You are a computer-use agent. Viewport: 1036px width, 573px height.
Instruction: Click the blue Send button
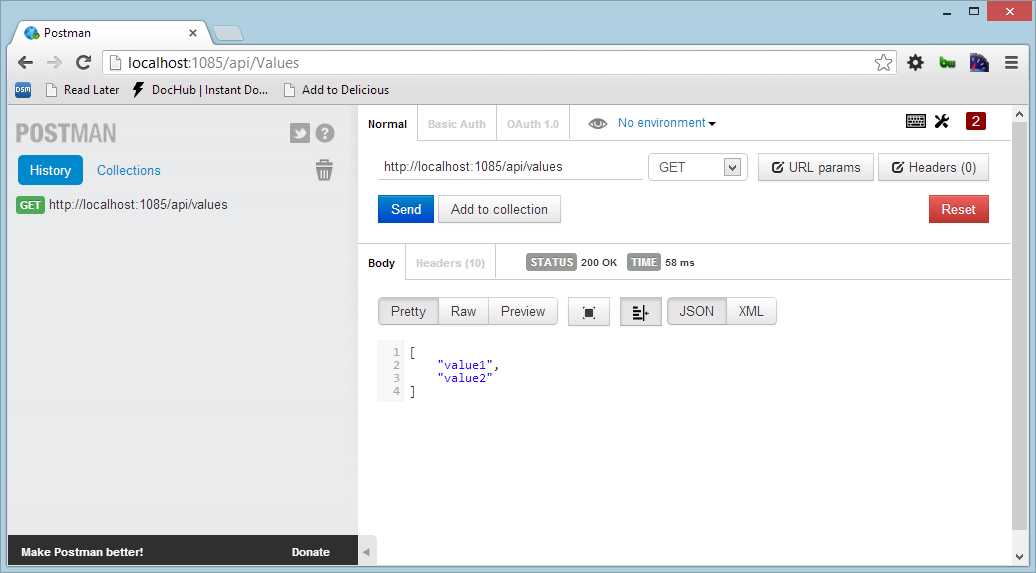pos(406,209)
